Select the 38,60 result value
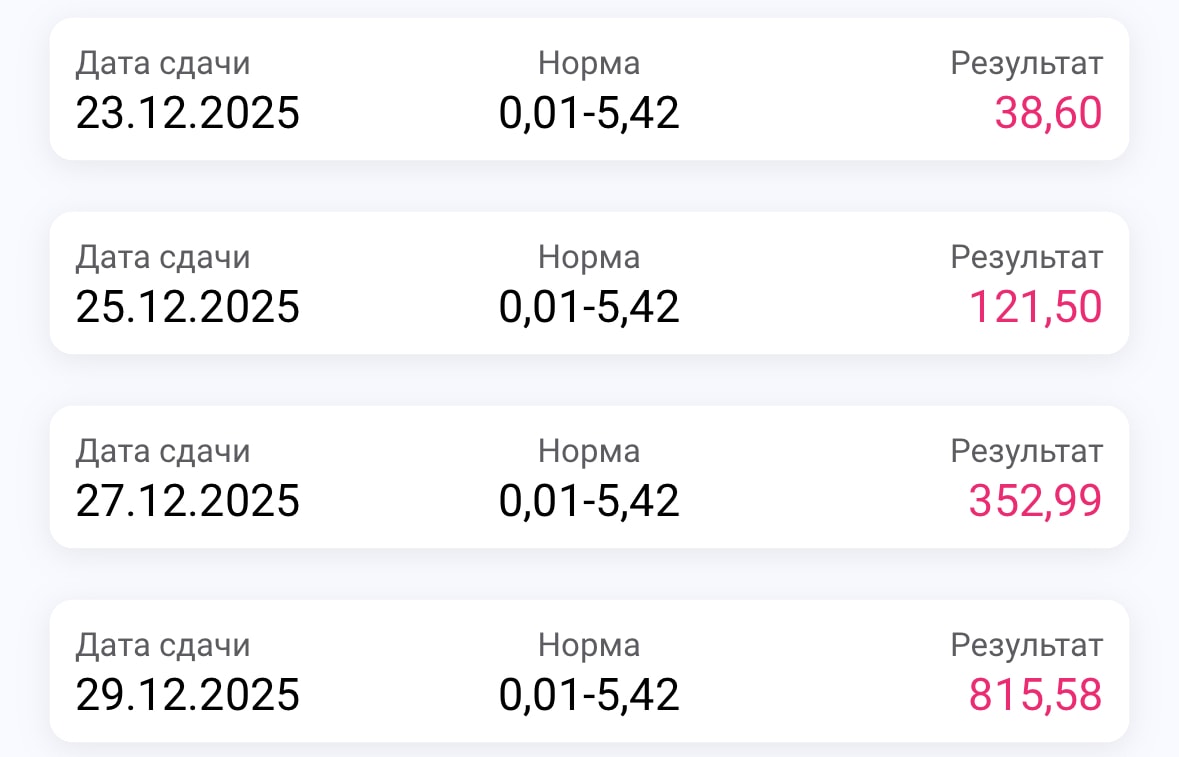 [x=1048, y=114]
